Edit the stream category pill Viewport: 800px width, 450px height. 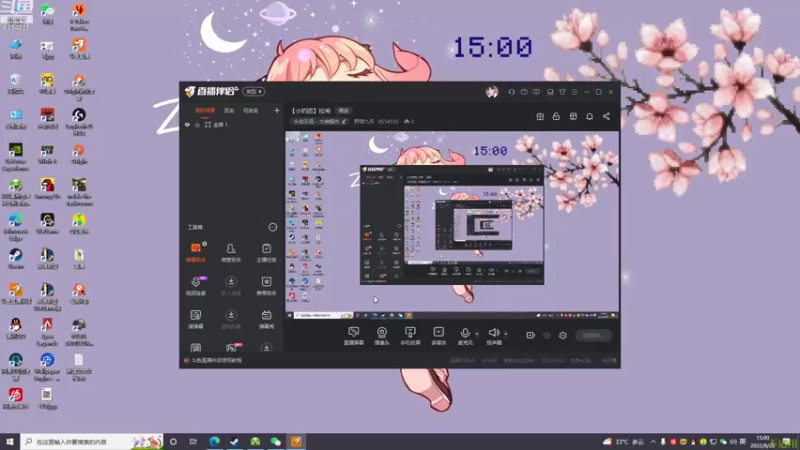point(320,122)
